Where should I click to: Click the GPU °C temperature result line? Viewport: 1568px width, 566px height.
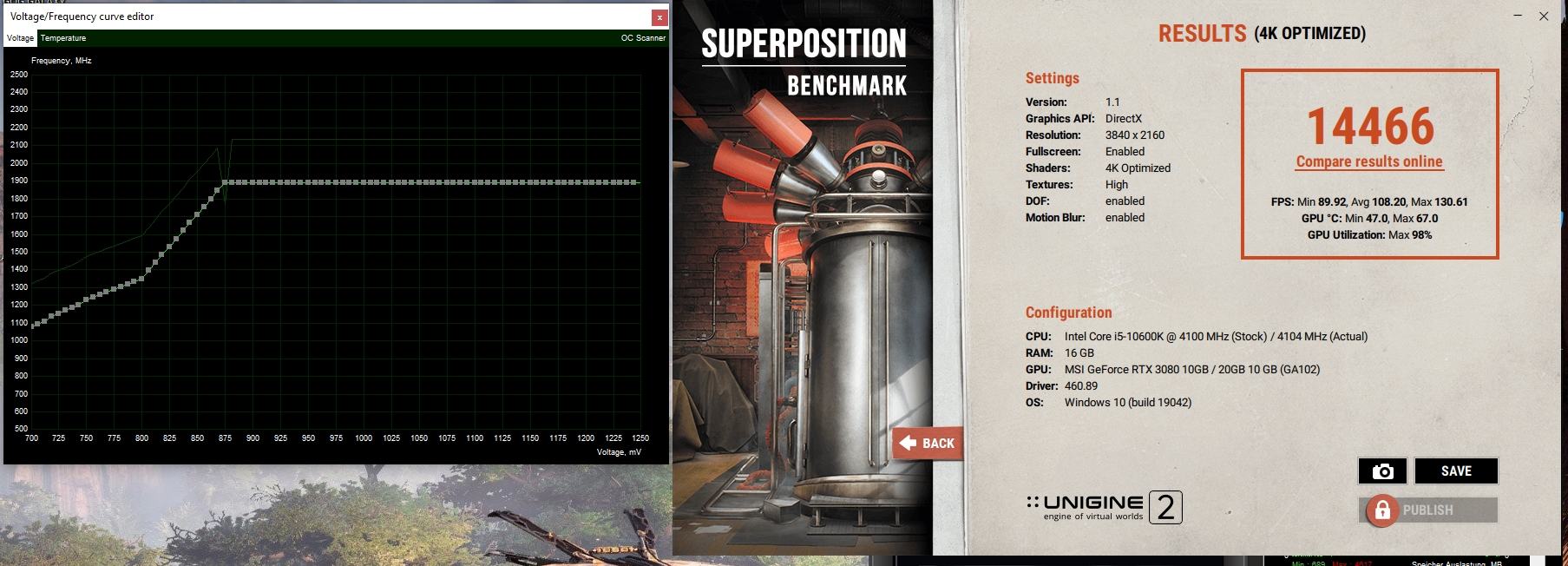[x=1369, y=219]
